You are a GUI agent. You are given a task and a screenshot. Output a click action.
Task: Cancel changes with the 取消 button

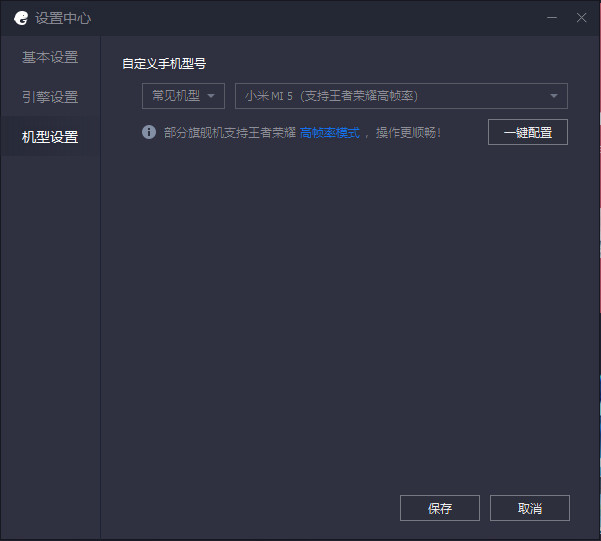(530, 508)
